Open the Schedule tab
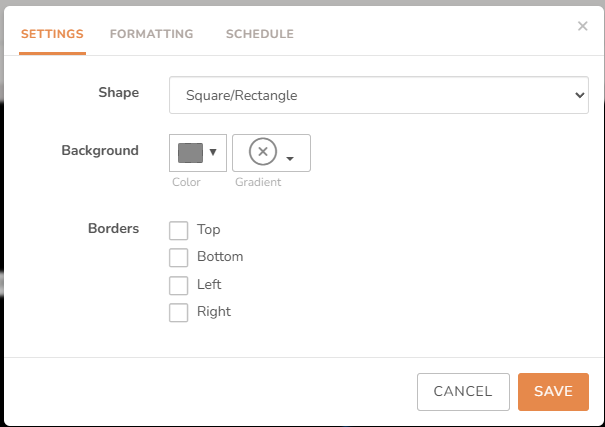Screen dimensions: 605x427 point(260,34)
